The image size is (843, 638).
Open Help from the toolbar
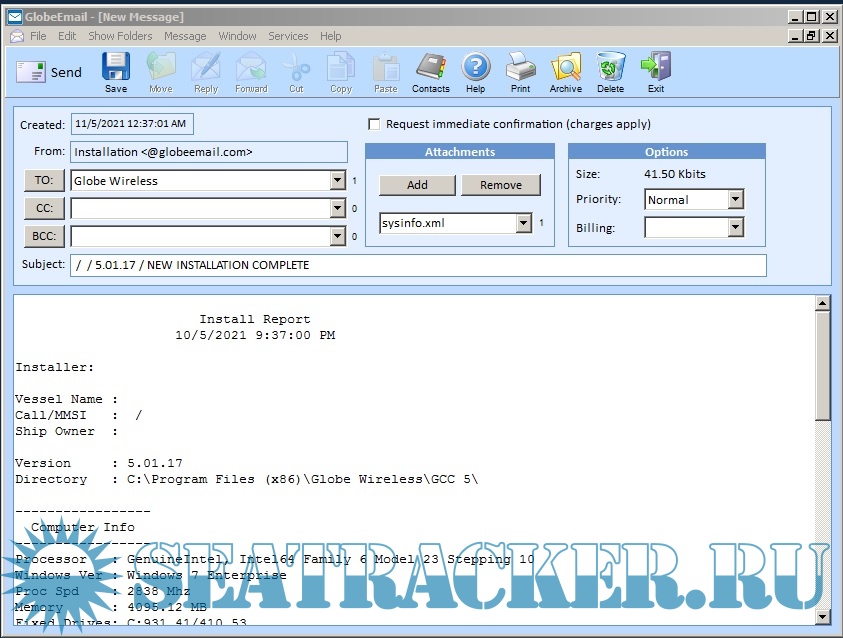(475, 68)
